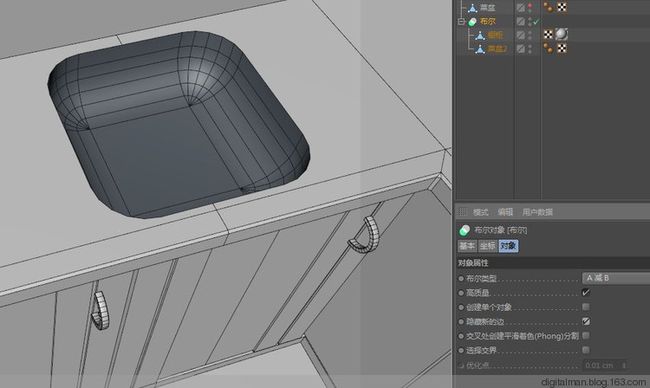Toggle green enable checkmark on 布尔 object
This screenshot has width=650, height=388.
pos(536,22)
